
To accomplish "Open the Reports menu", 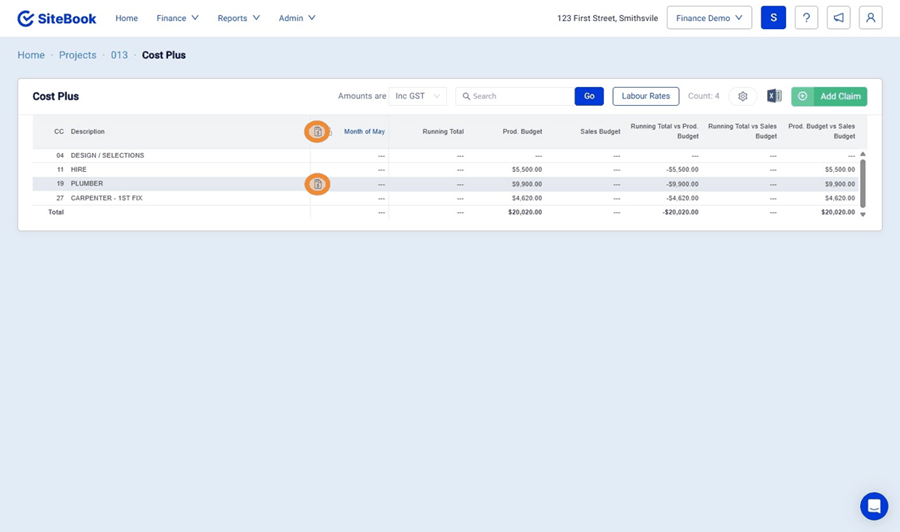I will [238, 18].
